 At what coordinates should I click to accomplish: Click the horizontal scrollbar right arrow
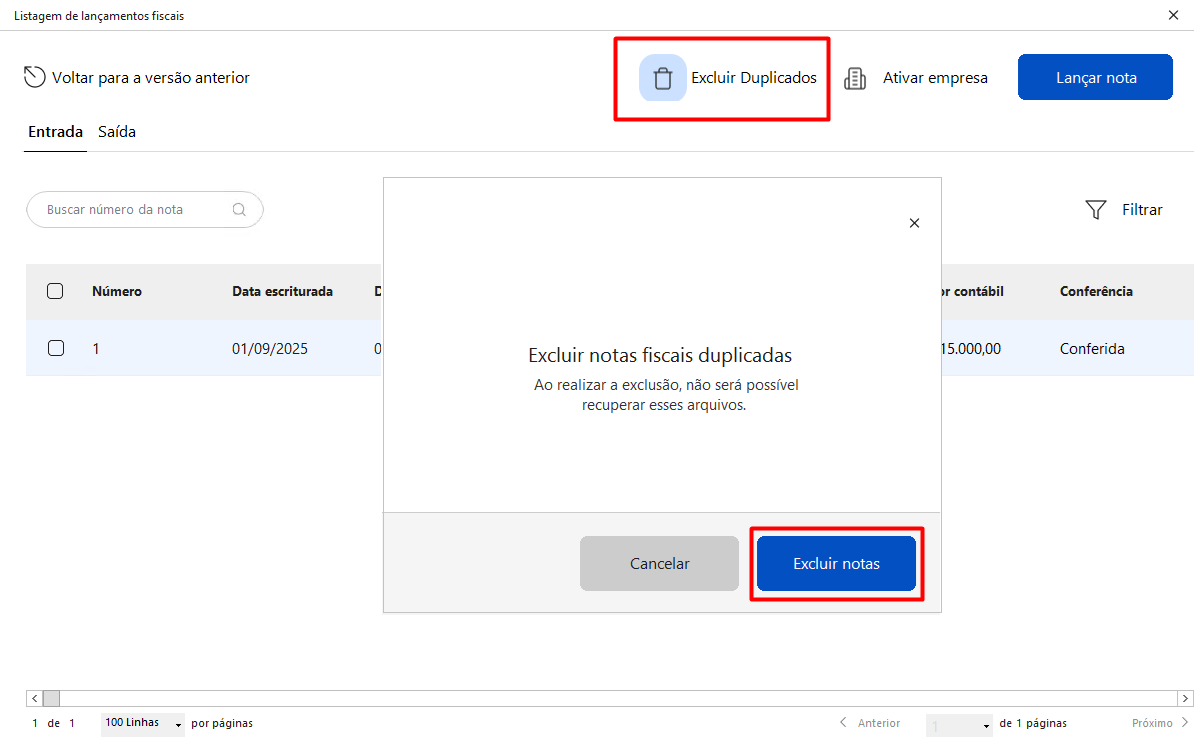[x=1185, y=698]
